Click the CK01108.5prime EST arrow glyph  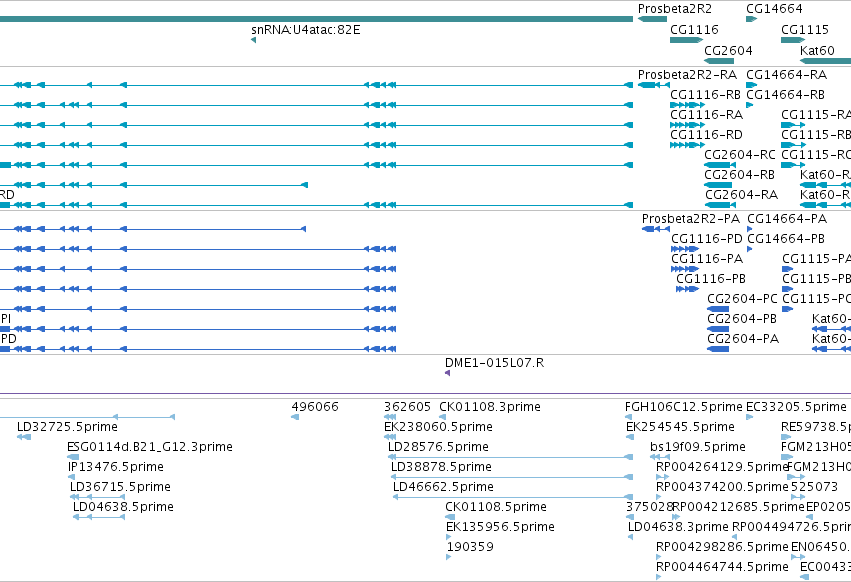click(450, 517)
